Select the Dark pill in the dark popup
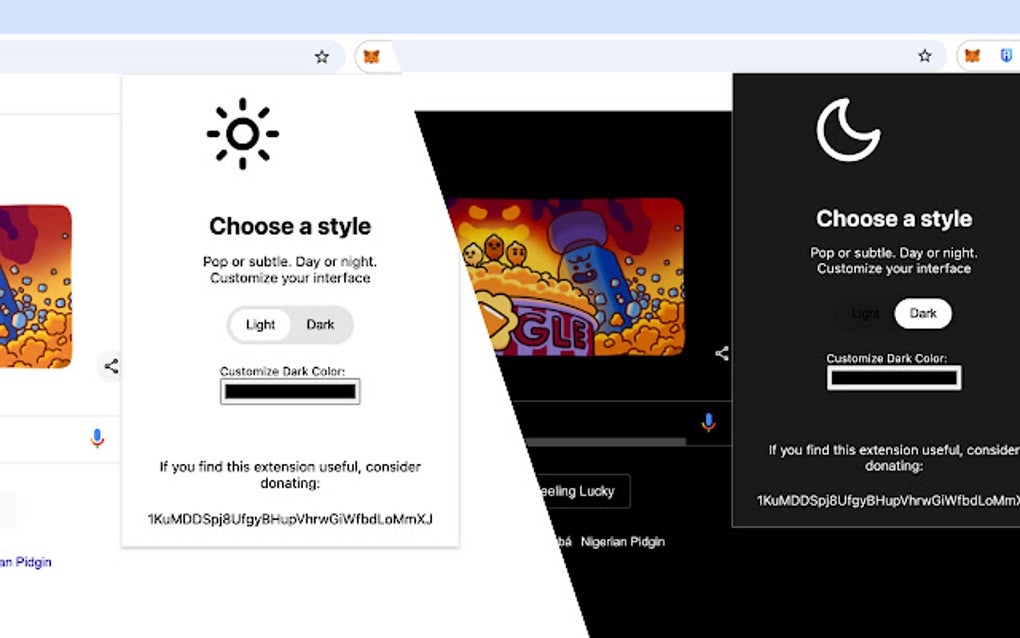Image resolution: width=1020 pixels, height=638 pixels. pyautogui.click(x=922, y=313)
